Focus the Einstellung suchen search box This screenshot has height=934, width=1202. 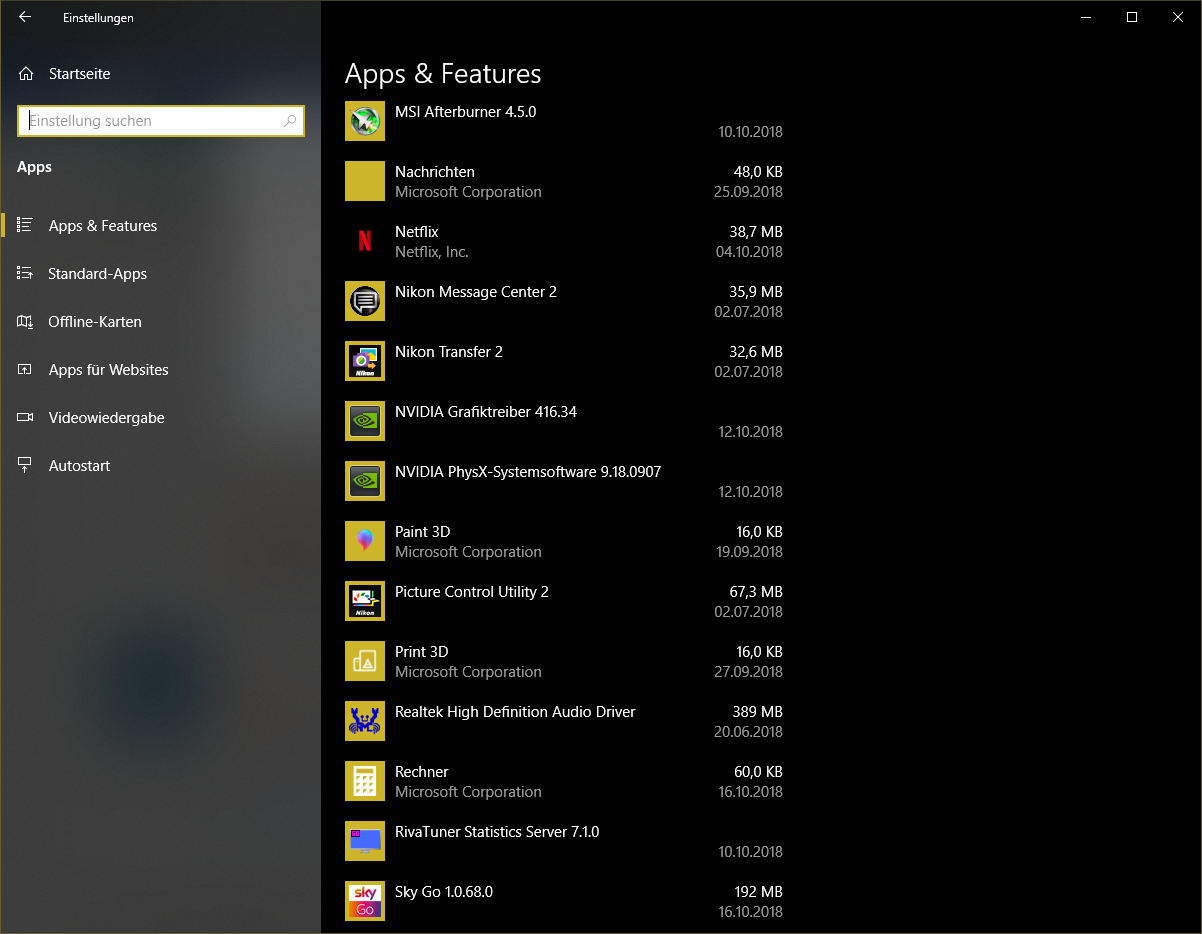pos(161,121)
